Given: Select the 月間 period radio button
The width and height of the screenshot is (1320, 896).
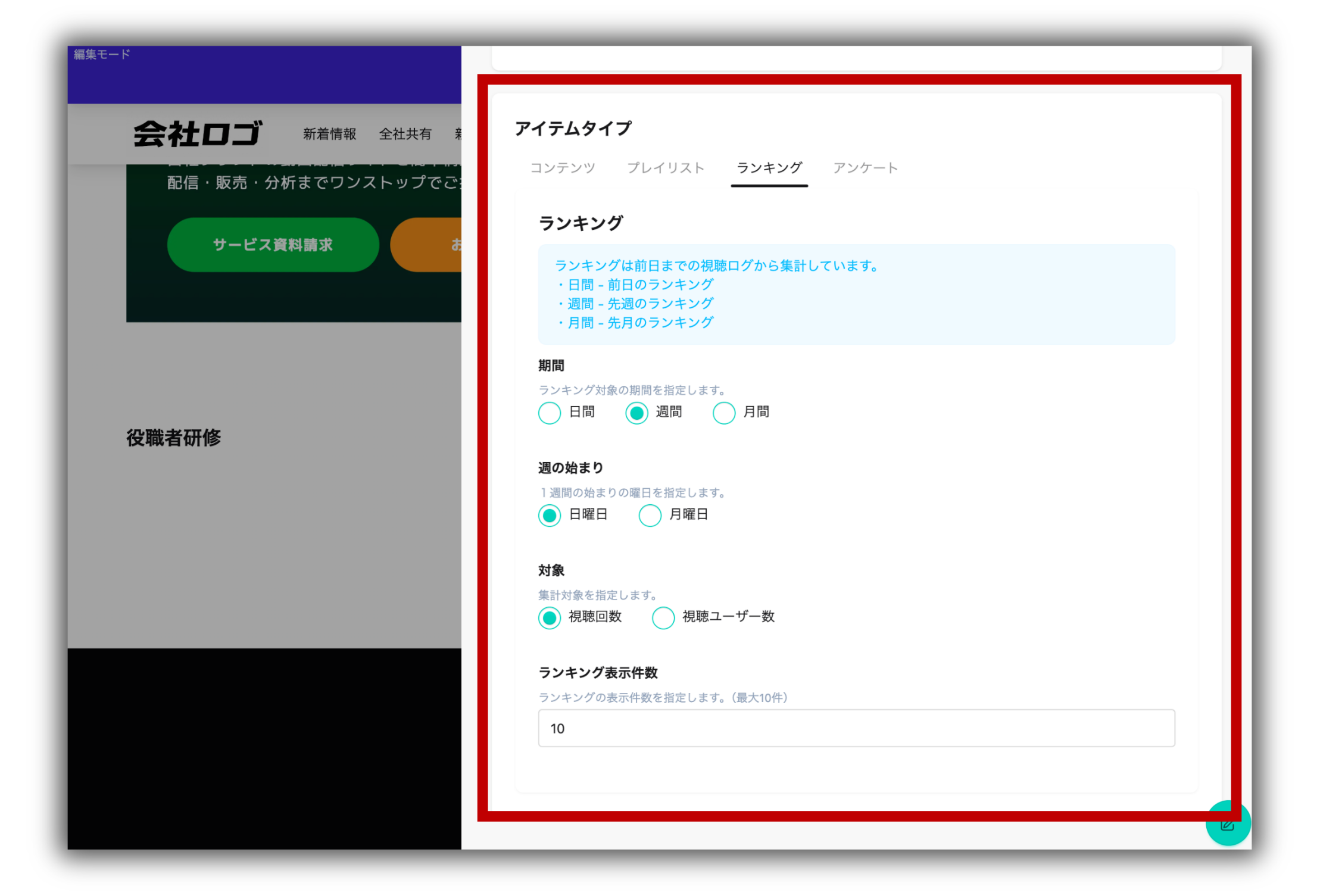Looking at the screenshot, I should point(724,413).
